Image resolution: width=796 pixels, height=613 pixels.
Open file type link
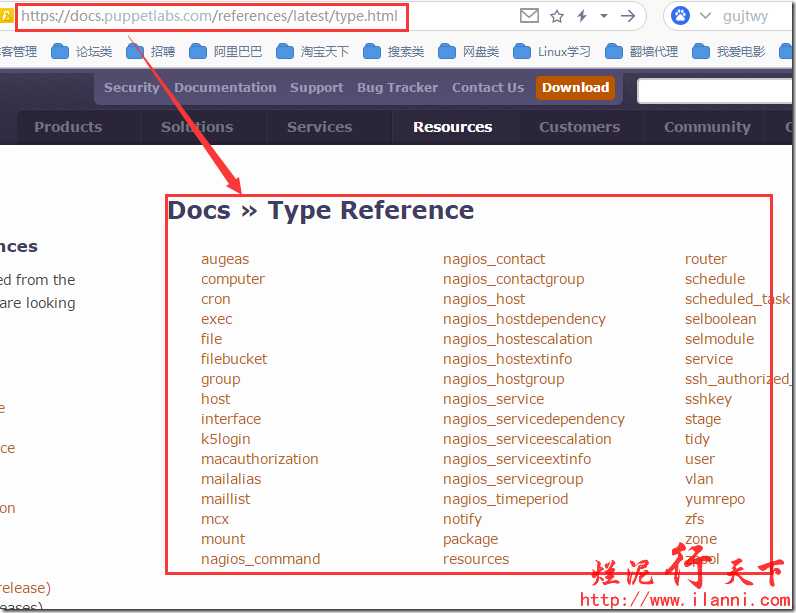tap(211, 338)
